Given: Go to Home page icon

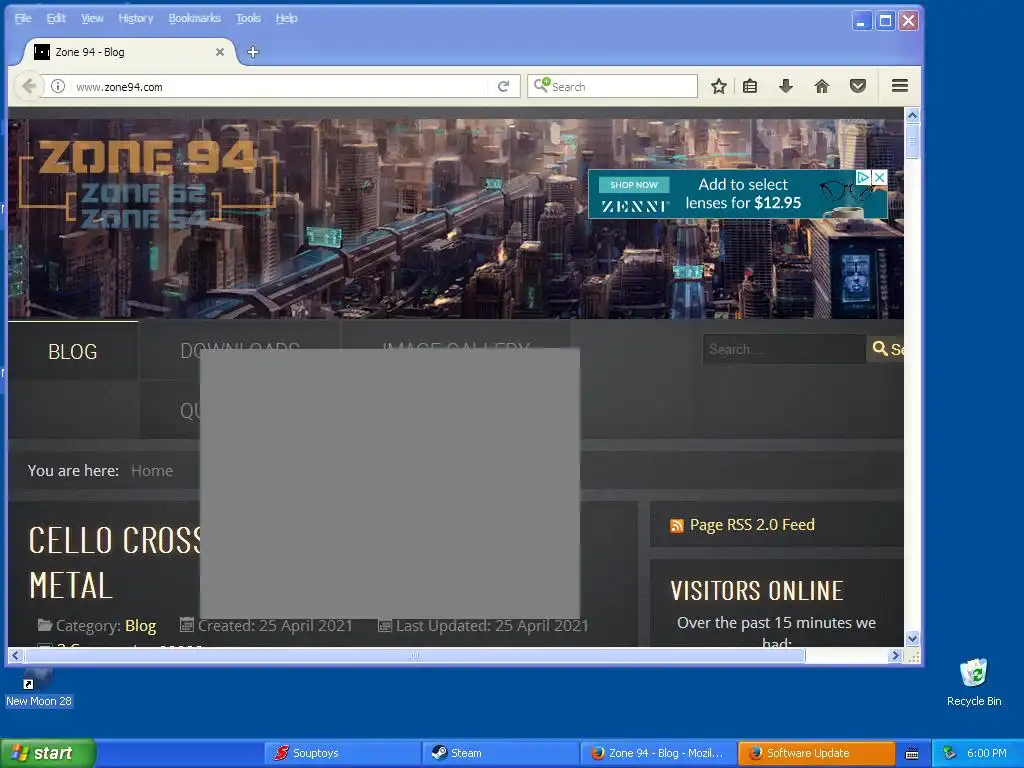Looking at the screenshot, I should [822, 86].
